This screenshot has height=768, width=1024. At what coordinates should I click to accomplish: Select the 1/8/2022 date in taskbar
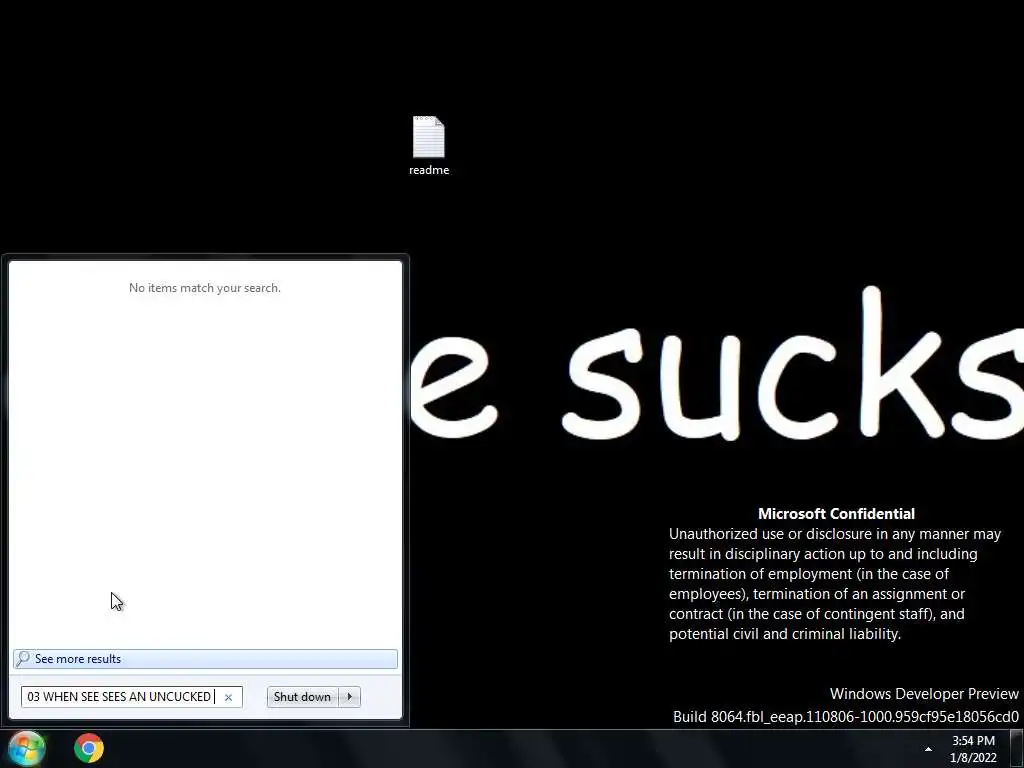973,758
